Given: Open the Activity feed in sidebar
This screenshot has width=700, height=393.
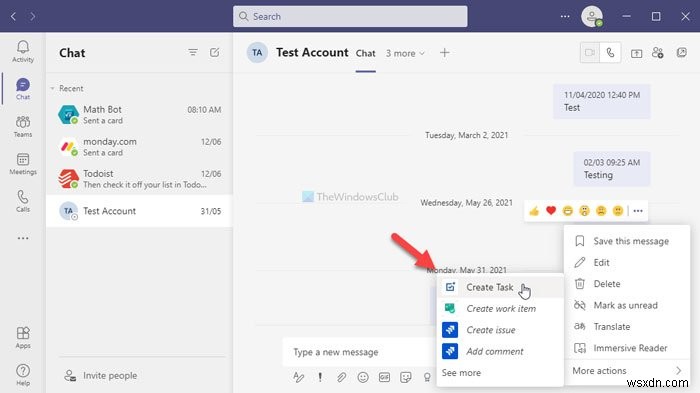Looking at the screenshot, I should 23,51.
